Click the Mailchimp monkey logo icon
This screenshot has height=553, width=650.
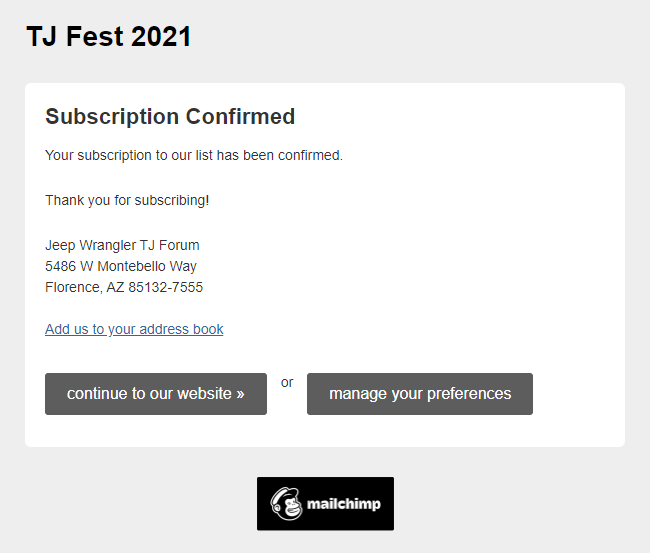[288, 504]
